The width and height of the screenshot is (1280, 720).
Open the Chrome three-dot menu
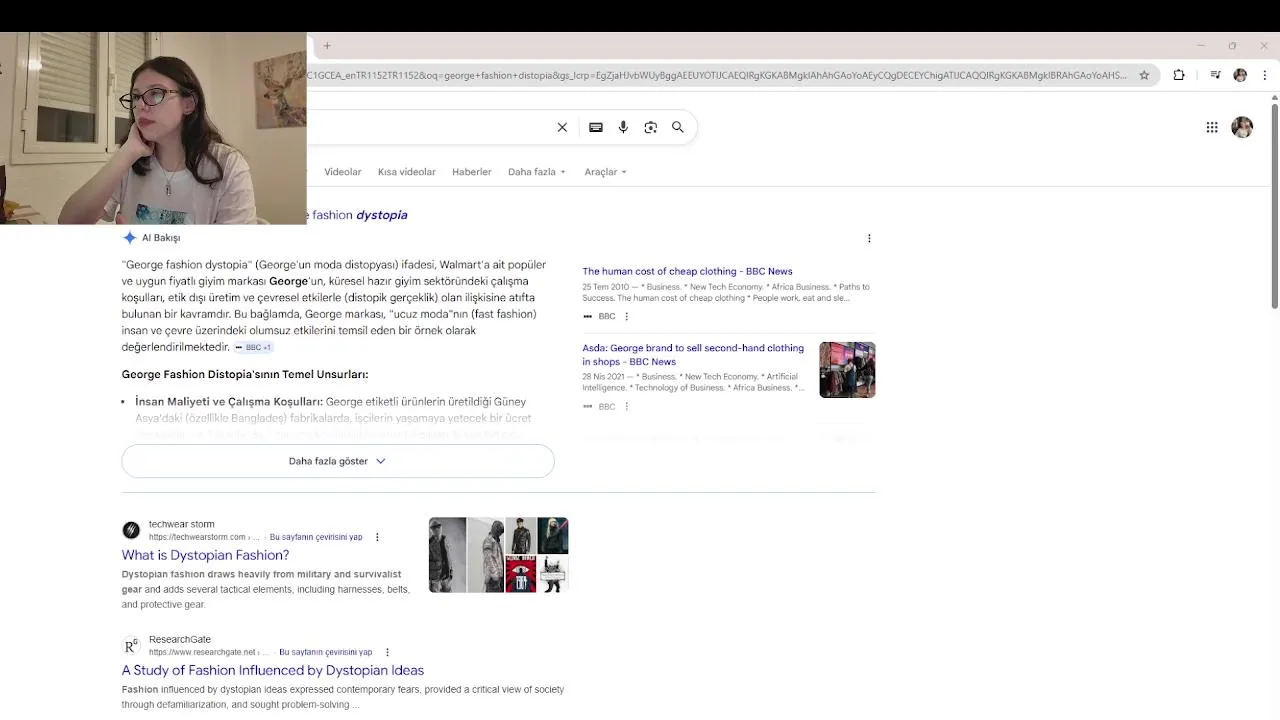tap(1265, 75)
